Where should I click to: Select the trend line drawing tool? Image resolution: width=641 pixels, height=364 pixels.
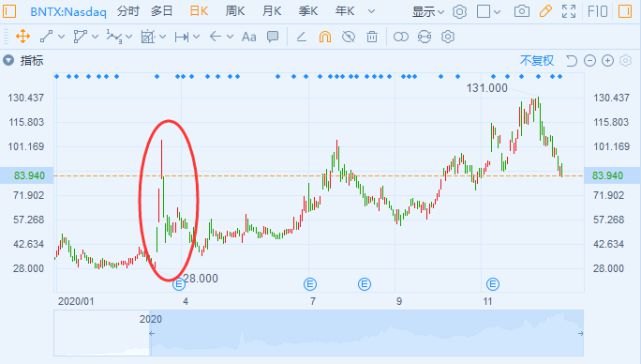[x=46, y=37]
